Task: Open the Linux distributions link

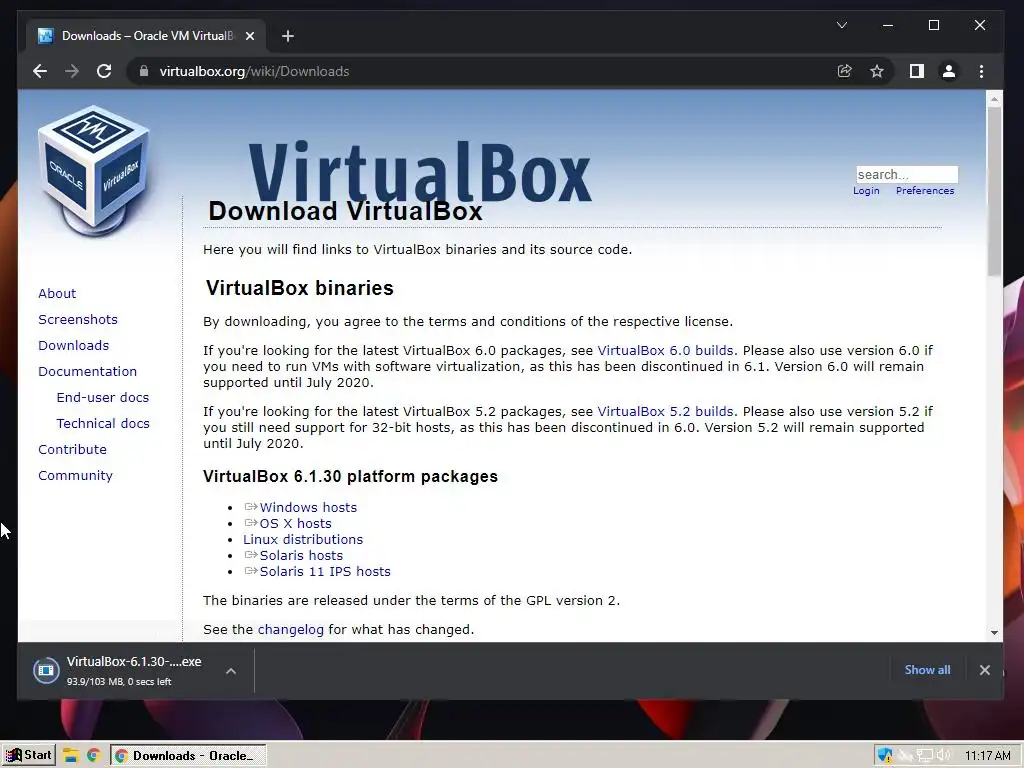Action: tap(303, 539)
